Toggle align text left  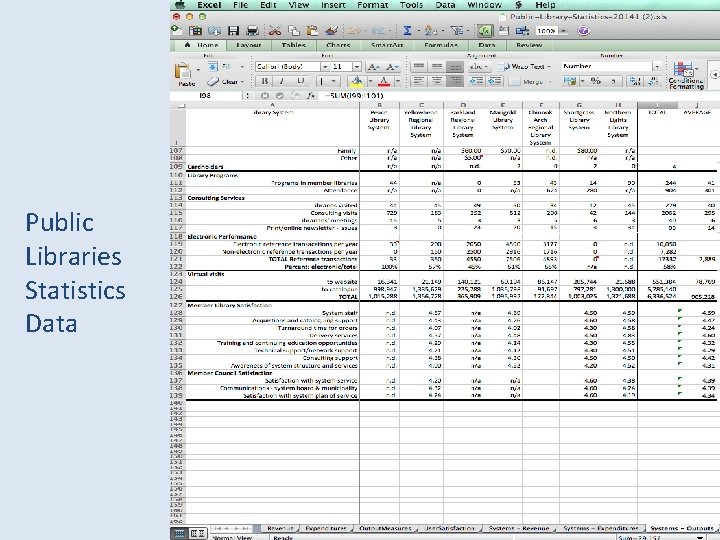tap(418, 81)
